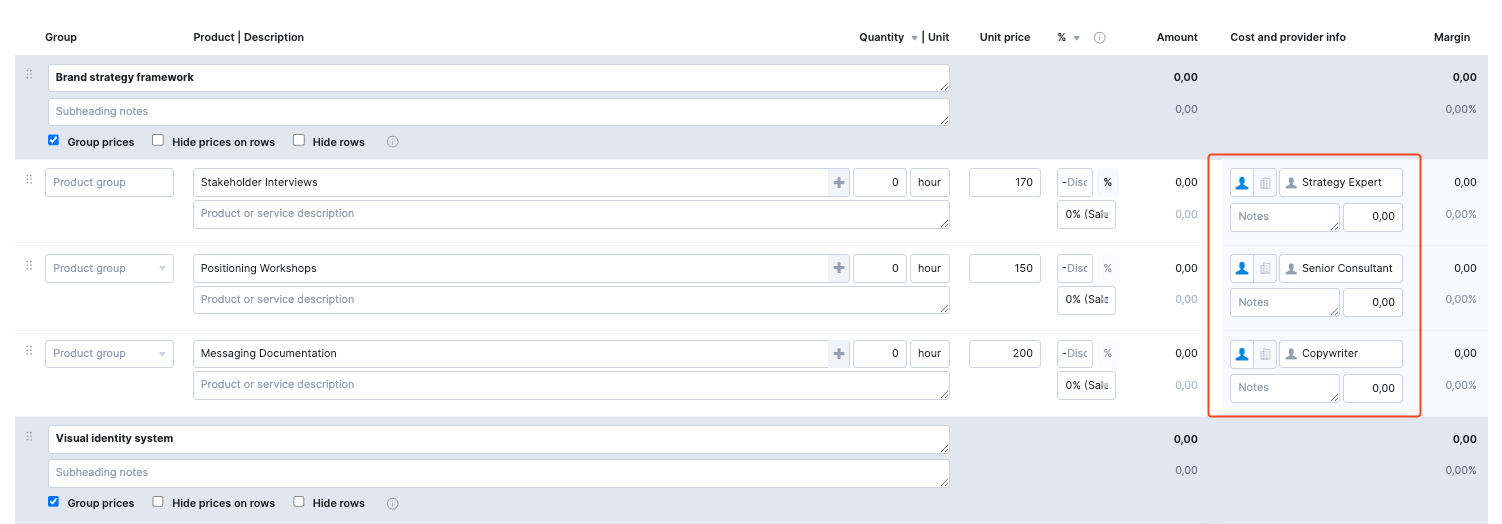The height and width of the screenshot is (524, 1502).
Task: Open Product group dropdown for Positioning Workshops
Action: 162,269
